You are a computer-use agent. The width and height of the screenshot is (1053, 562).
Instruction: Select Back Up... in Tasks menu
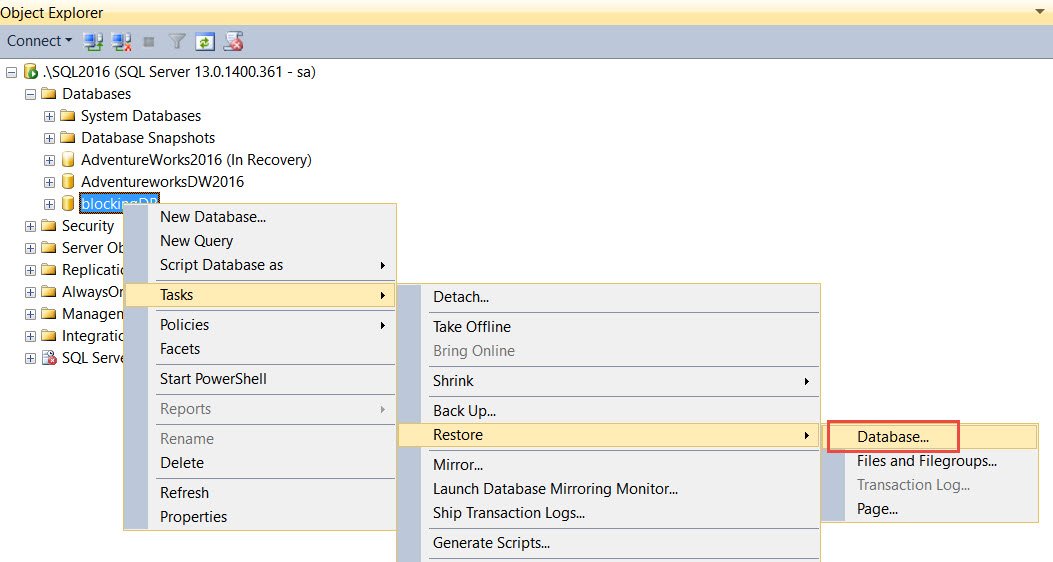[464, 411]
